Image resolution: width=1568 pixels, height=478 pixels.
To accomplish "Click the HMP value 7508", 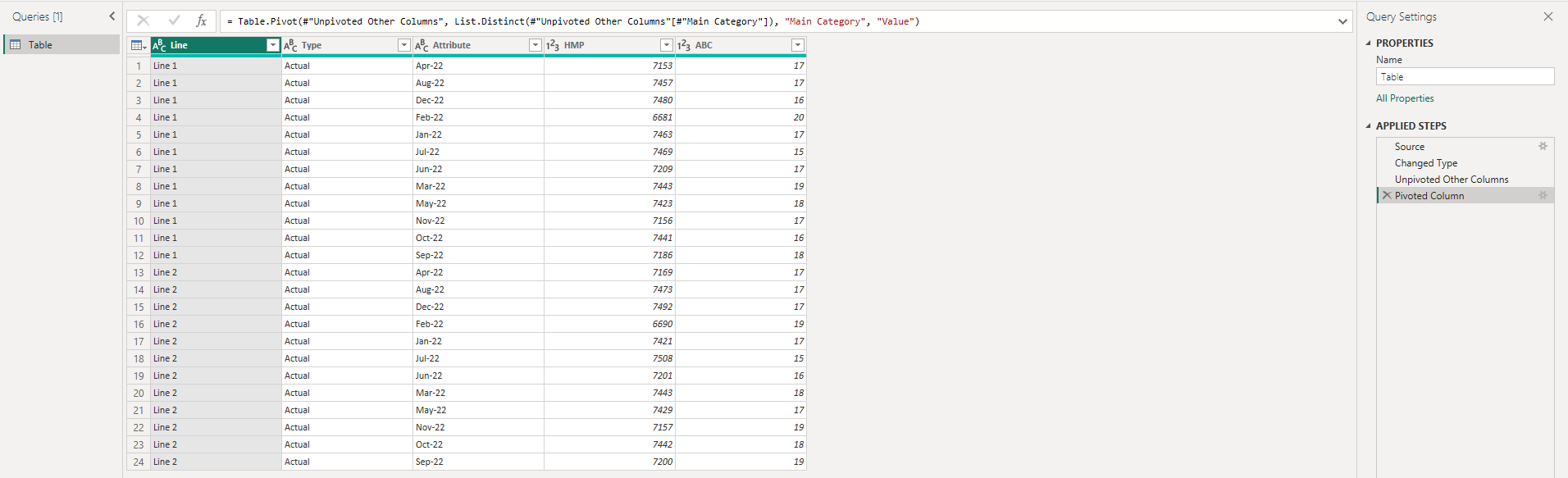I will click(610, 358).
